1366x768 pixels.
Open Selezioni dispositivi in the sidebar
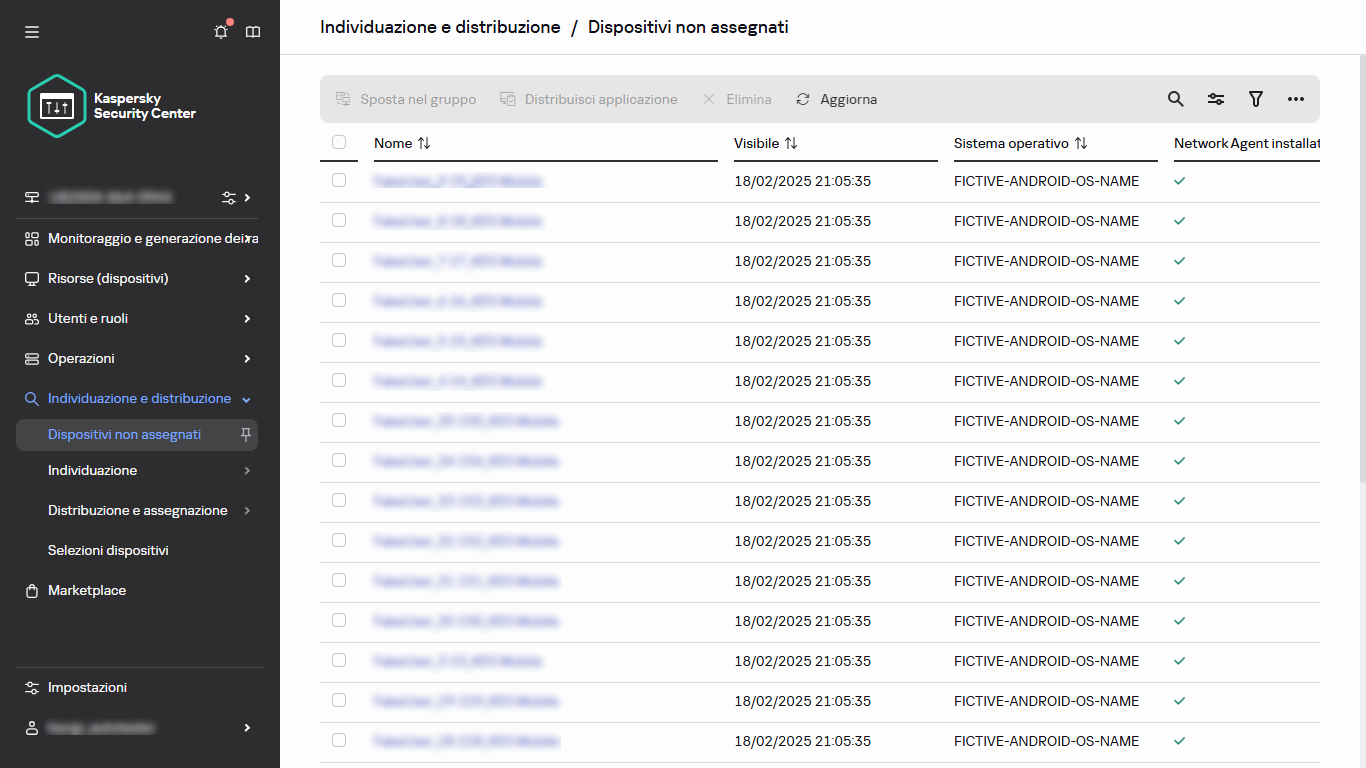pos(108,550)
